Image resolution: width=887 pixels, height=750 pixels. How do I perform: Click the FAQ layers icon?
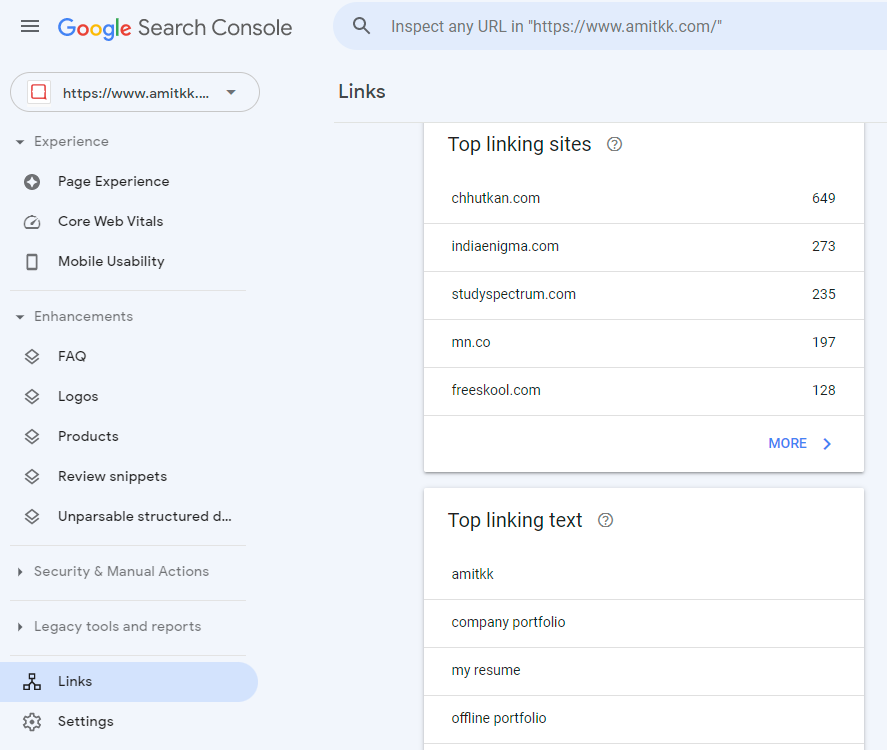pos(32,356)
